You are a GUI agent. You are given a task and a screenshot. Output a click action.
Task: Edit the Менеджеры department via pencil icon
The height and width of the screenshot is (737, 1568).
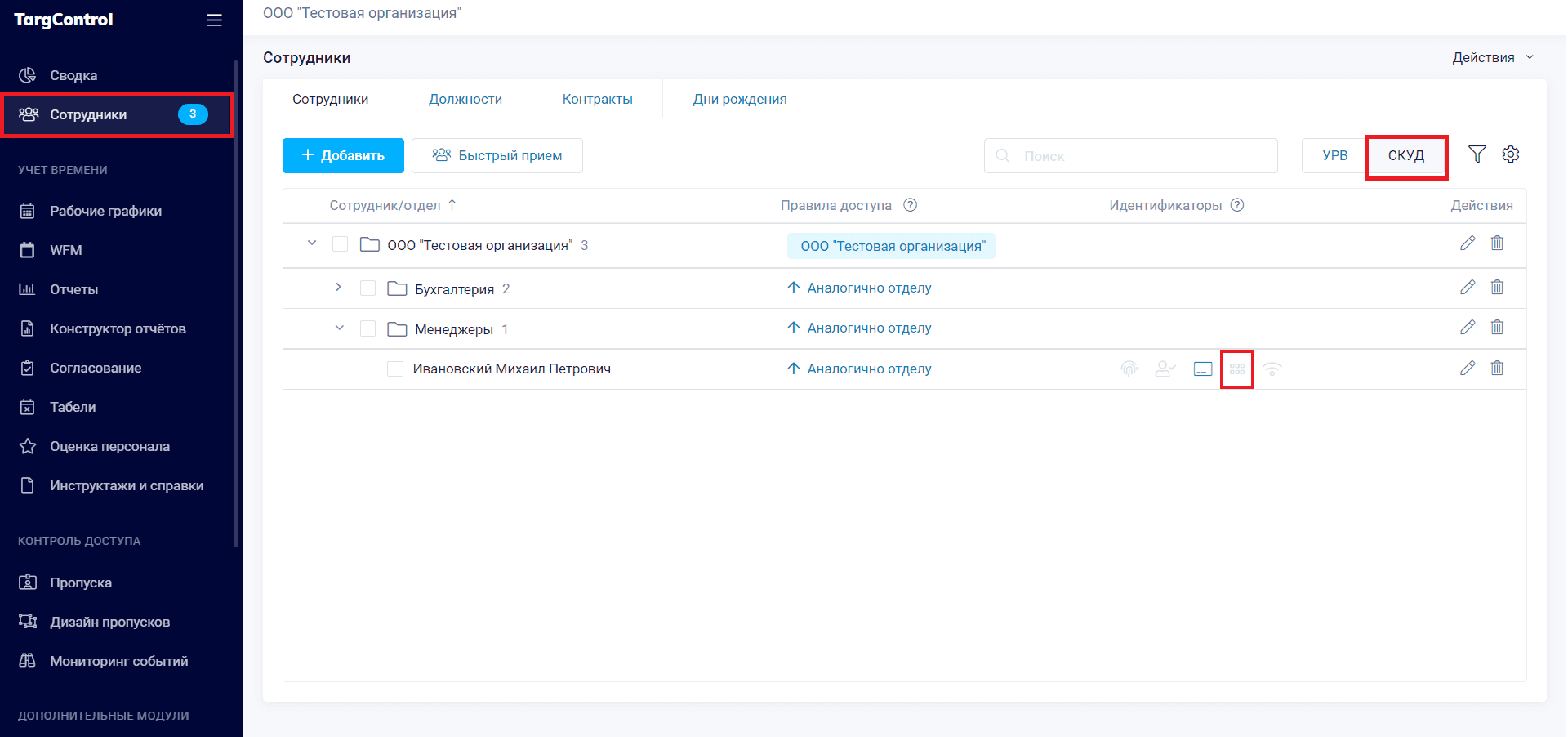[x=1468, y=327]
